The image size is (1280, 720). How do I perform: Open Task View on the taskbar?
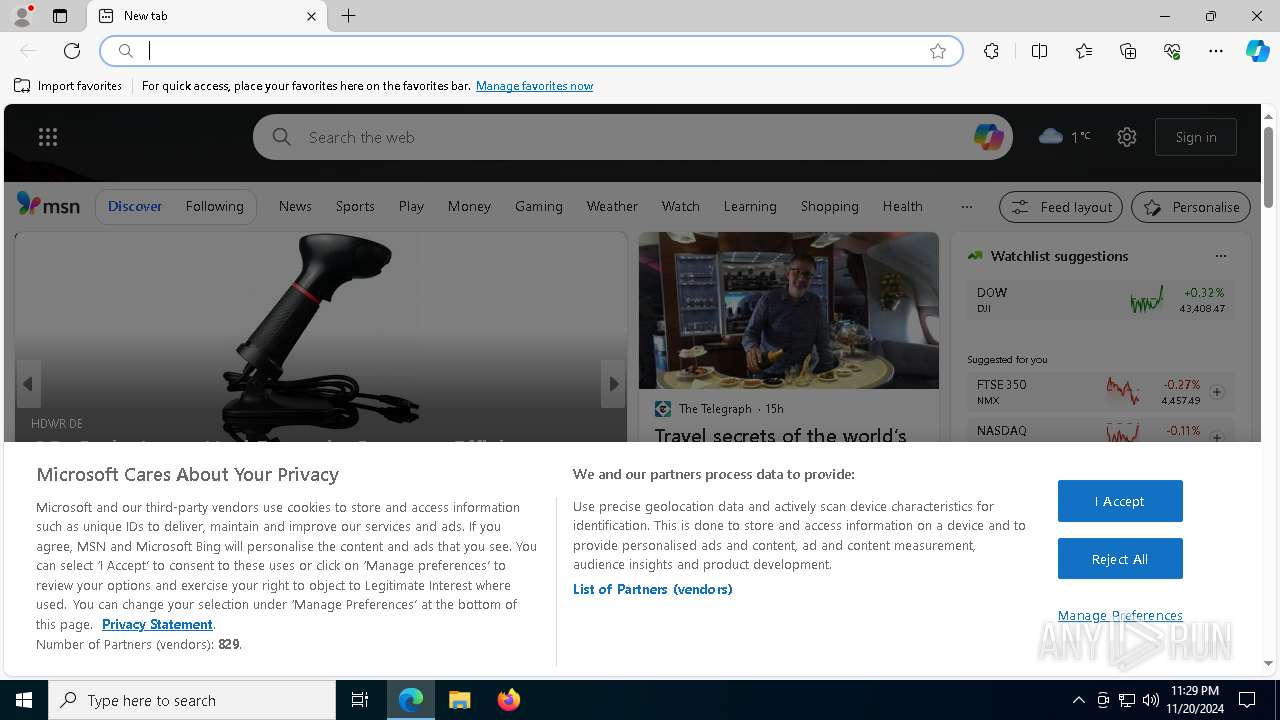pos(360,700)
